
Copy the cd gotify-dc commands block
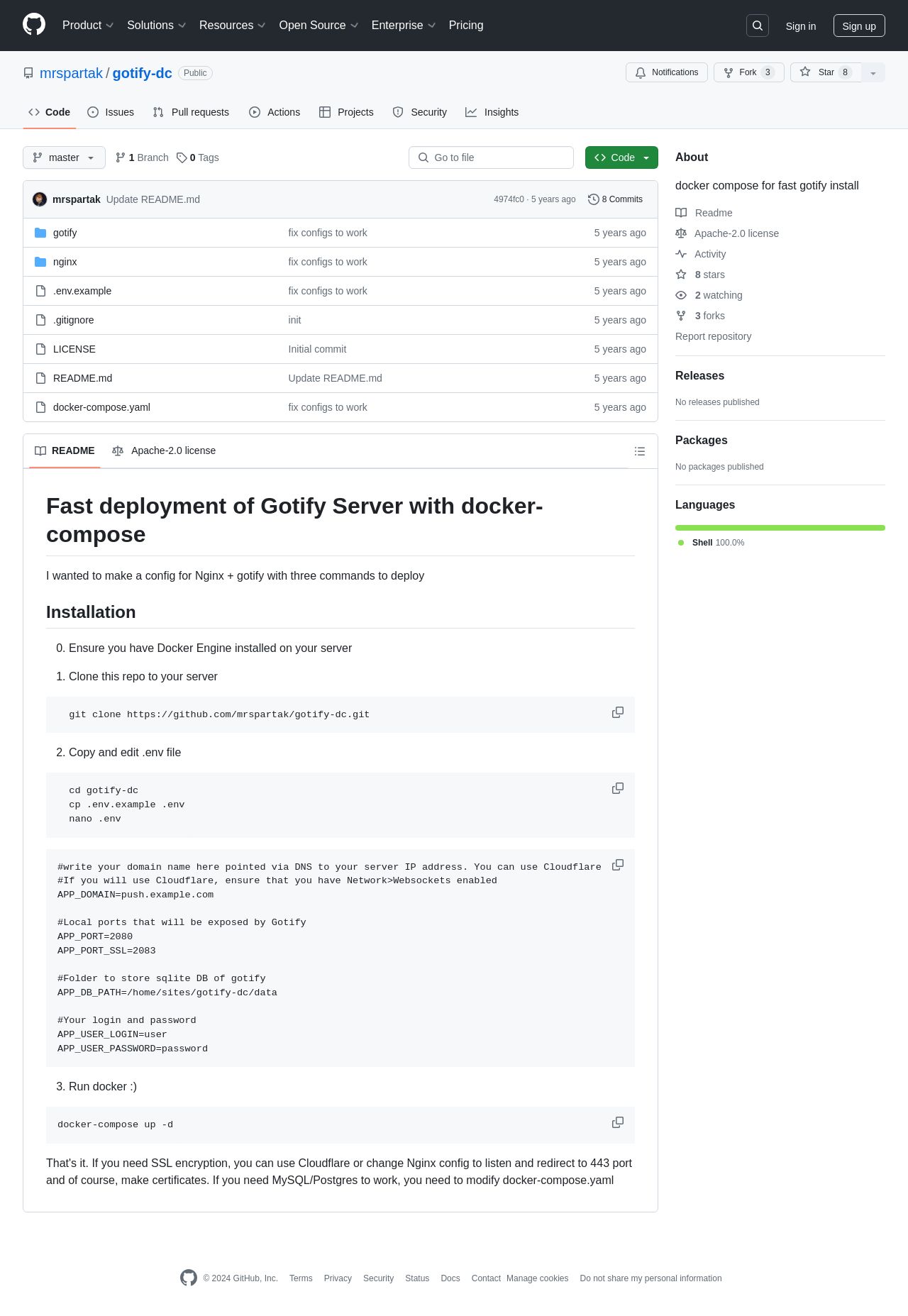pos(617,788)
